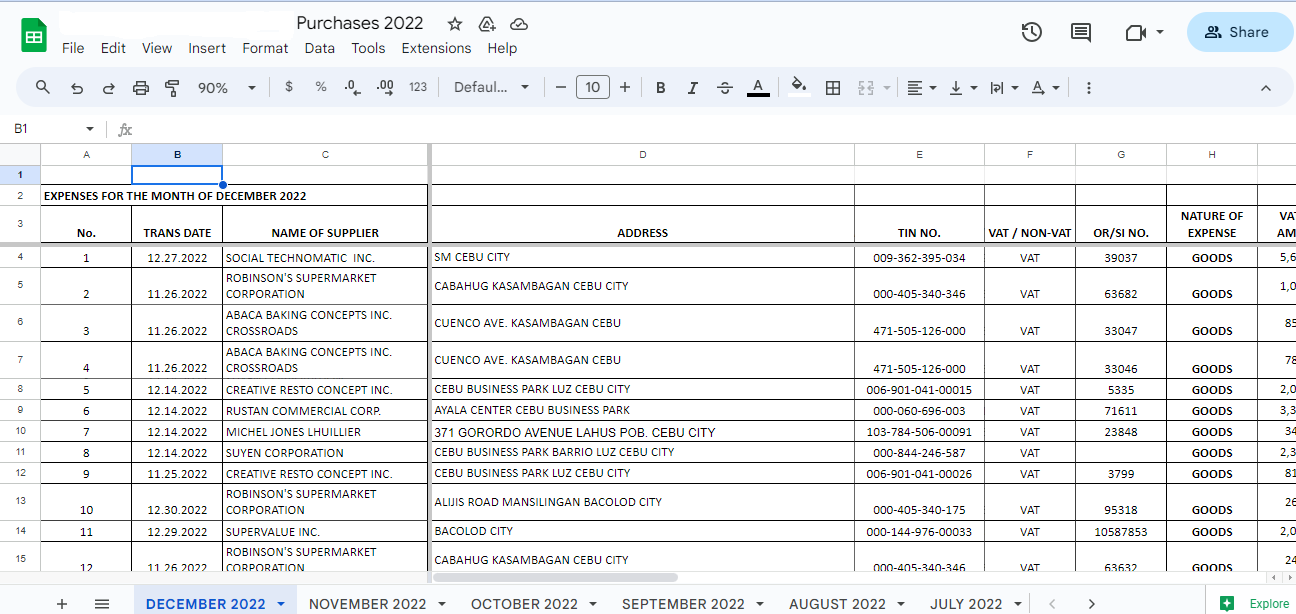Click the Explore button

tap(1256, 603)
